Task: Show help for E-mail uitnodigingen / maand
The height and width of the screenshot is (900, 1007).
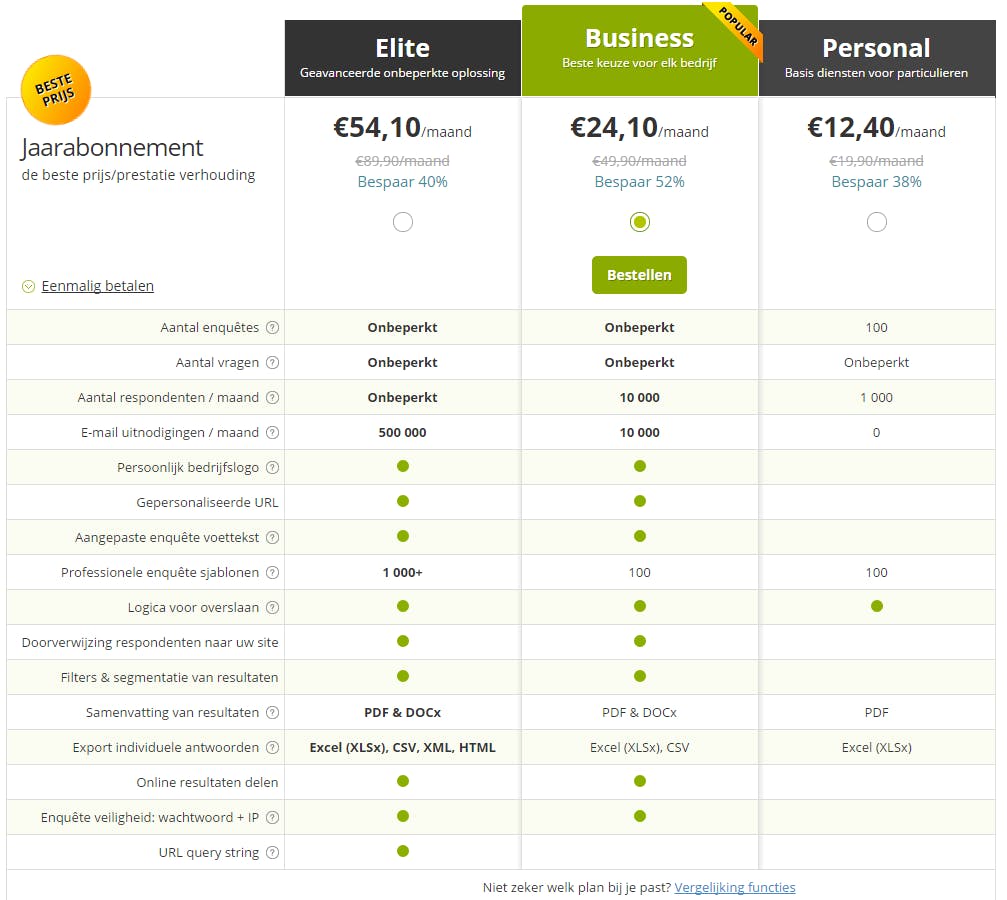Action: tap(272, 433)
